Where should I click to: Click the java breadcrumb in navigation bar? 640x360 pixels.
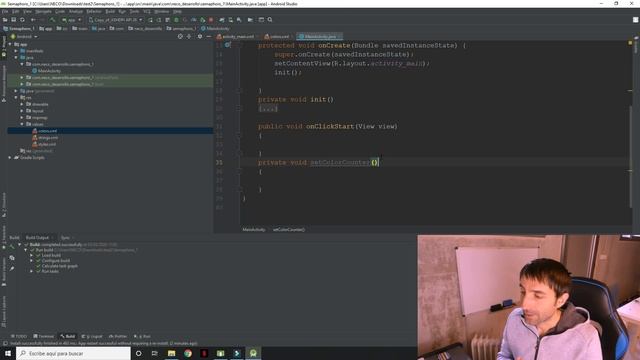point(98,29)
